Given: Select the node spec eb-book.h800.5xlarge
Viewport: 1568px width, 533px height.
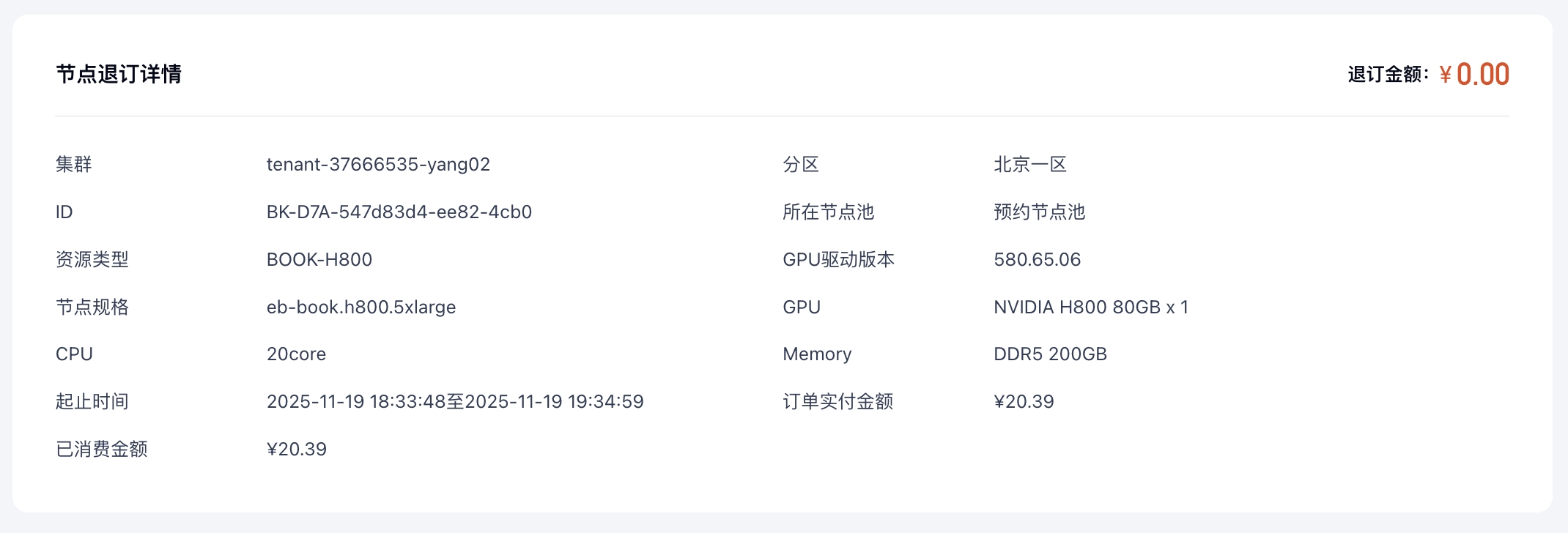Looking at the screenshot, I should coord(361,307).
